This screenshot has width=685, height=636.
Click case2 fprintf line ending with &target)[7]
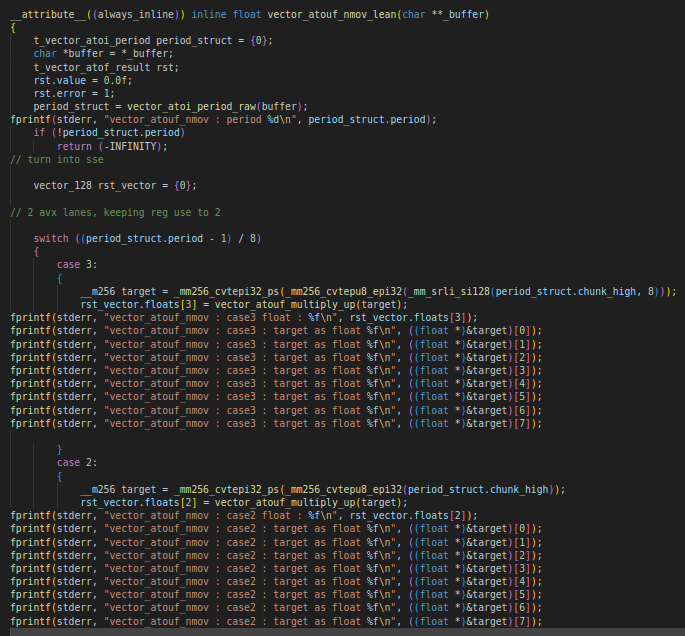click(276, 622)
